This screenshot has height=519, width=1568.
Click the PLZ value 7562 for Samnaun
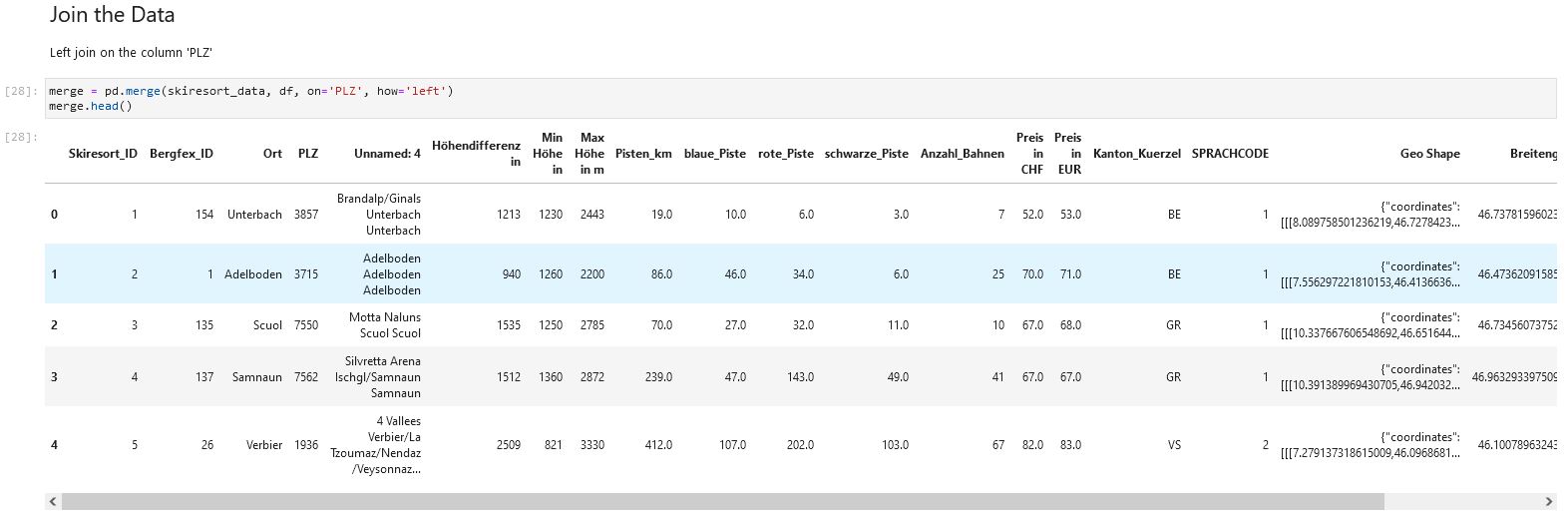[306, 377]
